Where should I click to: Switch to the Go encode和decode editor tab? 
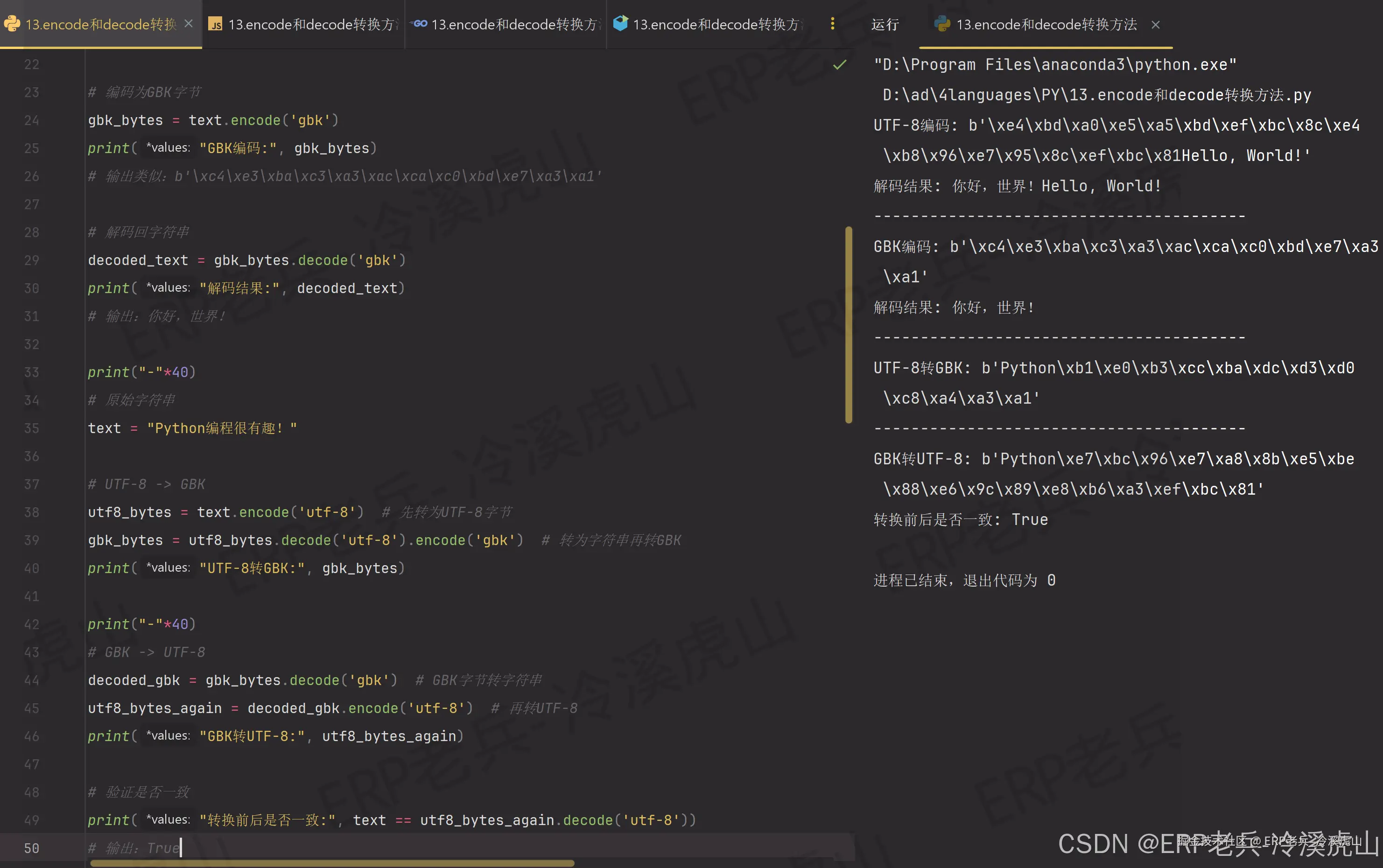click(x=515, y=24)
